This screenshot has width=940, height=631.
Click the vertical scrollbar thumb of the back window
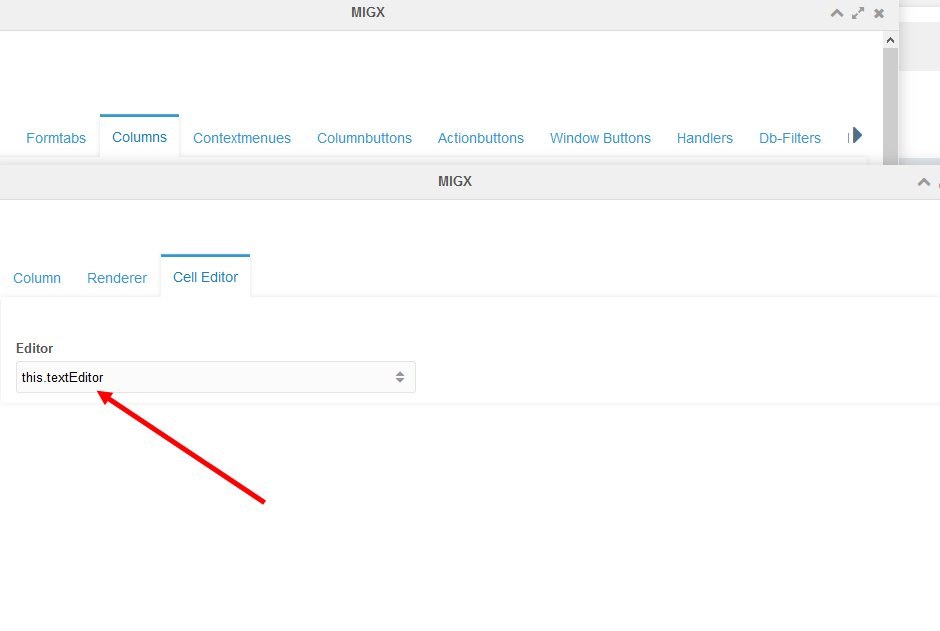click(x=890, y=105)
